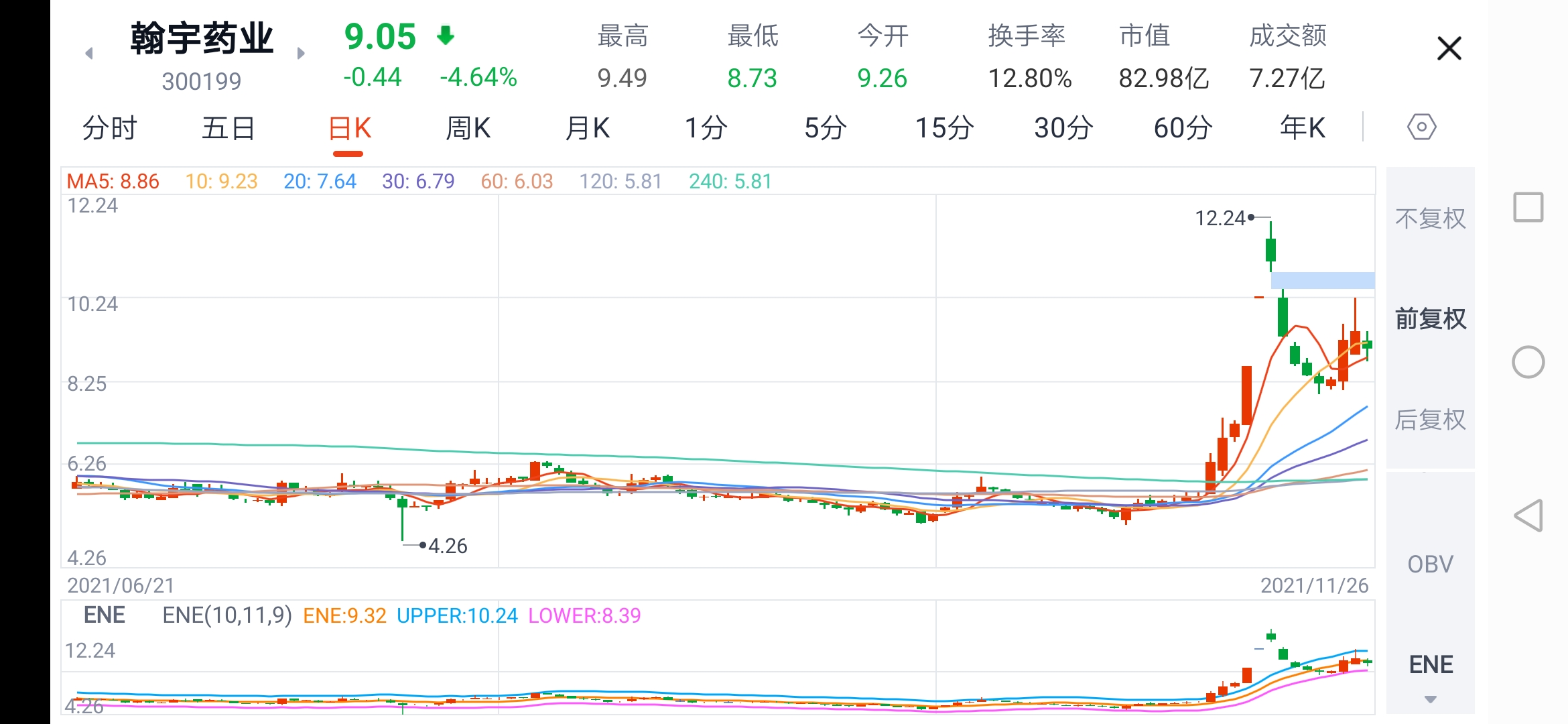Tap MA 10: 9.23 legend

(x=221, y=181)
